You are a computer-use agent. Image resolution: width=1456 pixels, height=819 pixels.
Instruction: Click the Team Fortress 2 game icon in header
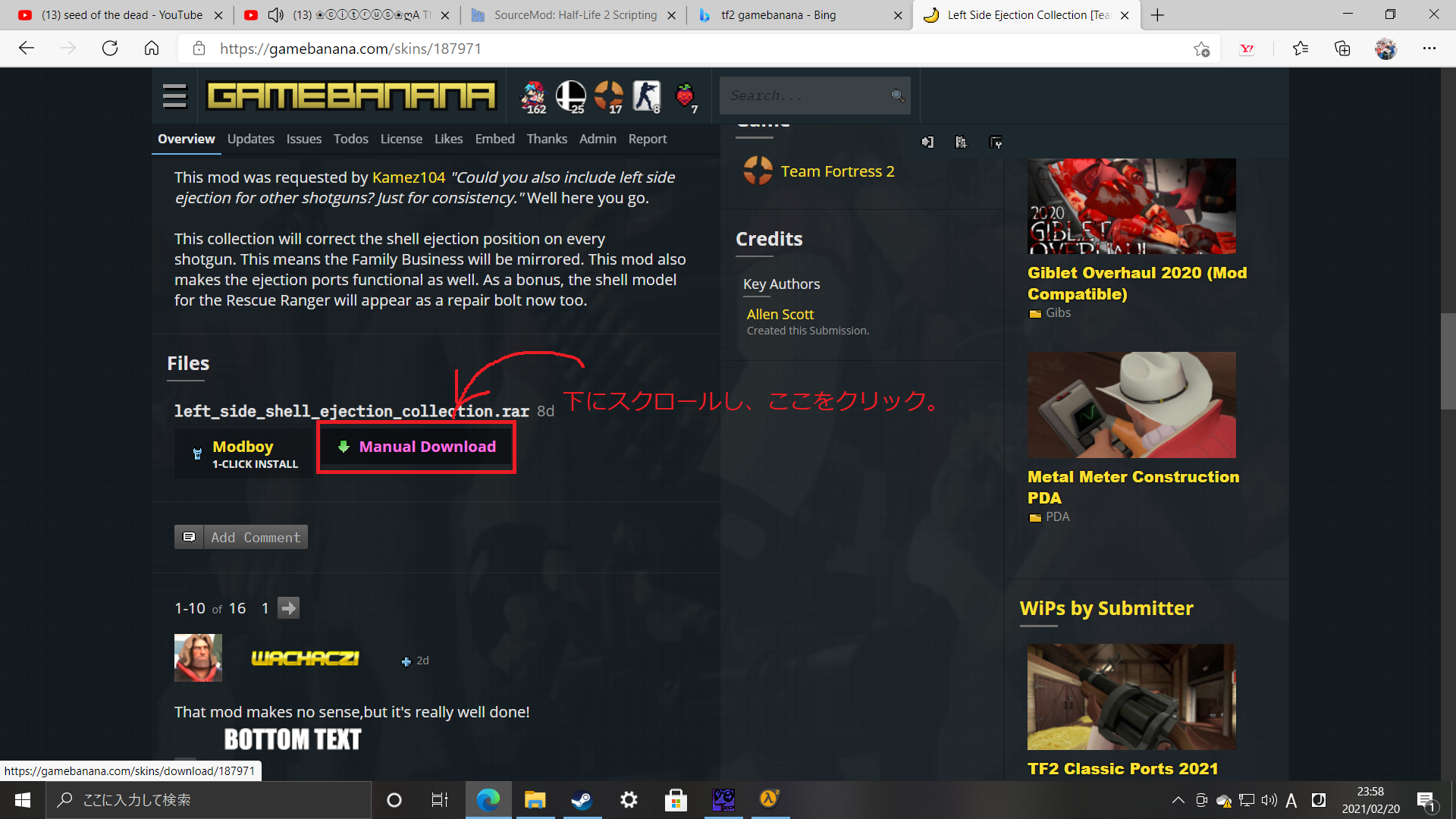pos(608,96)
